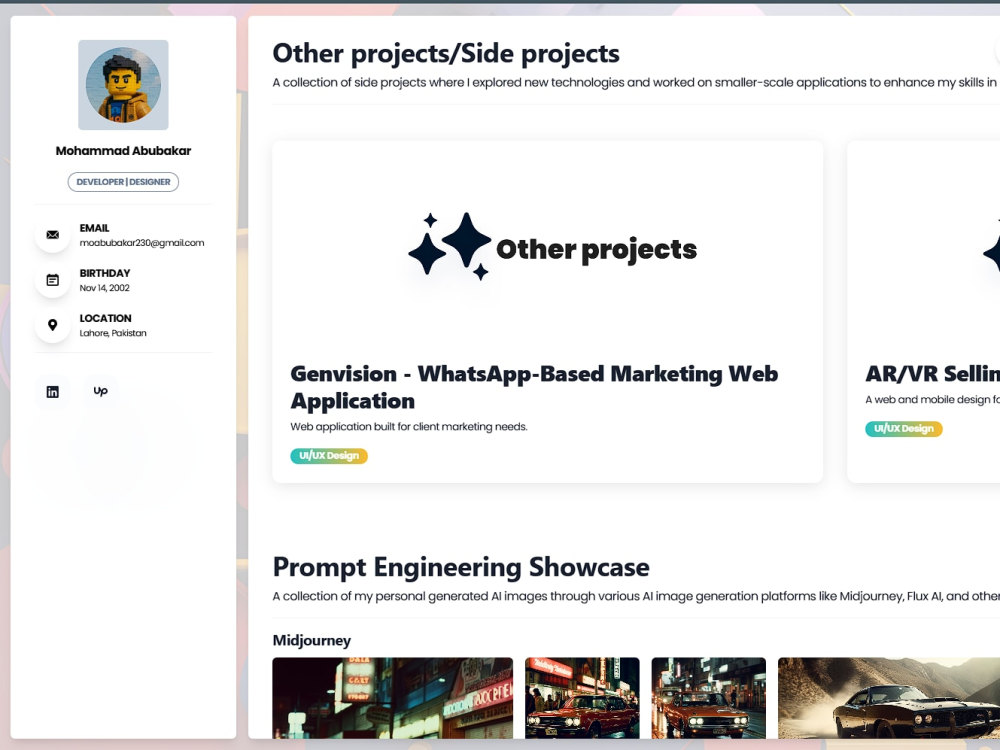The width and height of the screenshot is (1000, 750).
Task: Click the Midjourney subheading
Action: (312, 640)
